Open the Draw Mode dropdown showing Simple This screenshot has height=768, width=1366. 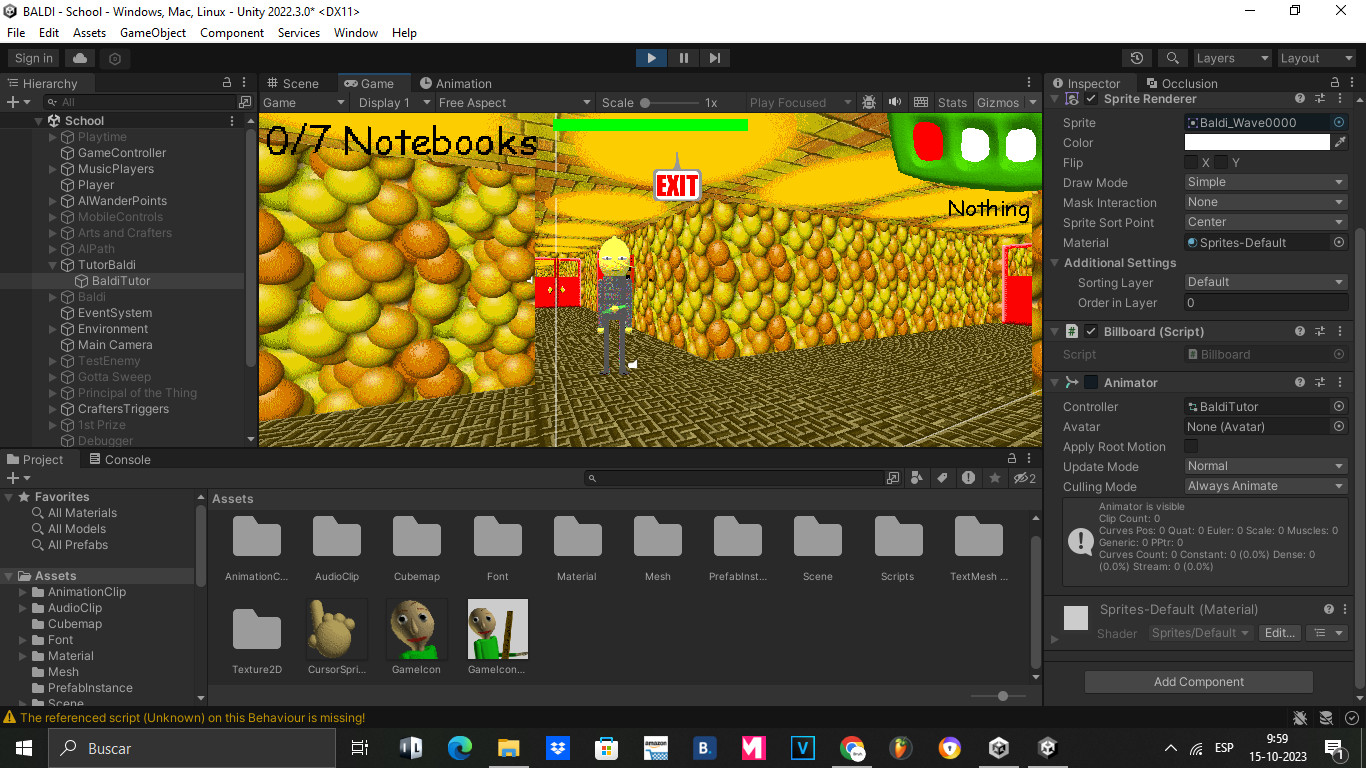coord(1265,182)
